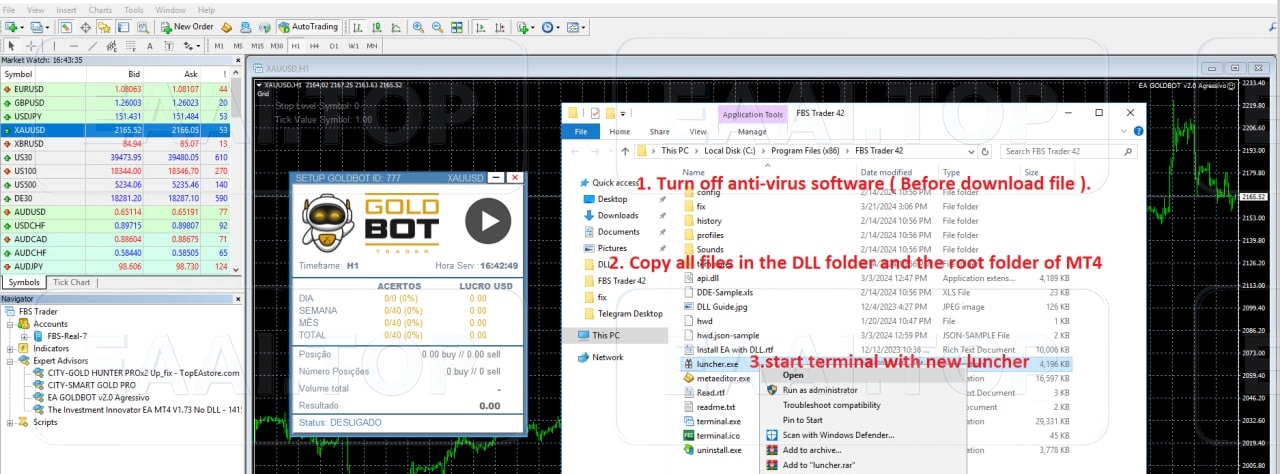The height and width of the screenshot is (474, 1280).
Task: Select the trendline drawing tool
Action: [92, 46]
